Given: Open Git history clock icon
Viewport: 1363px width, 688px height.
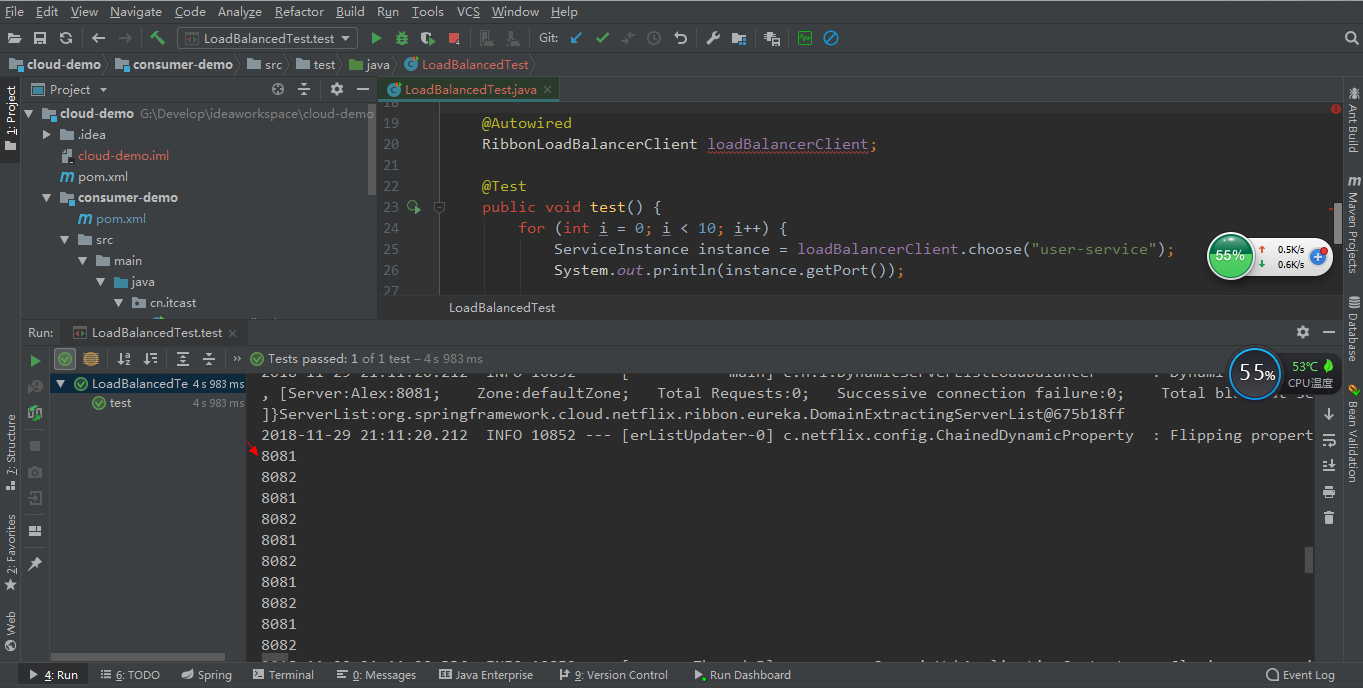Looking at the screenshot, I should [654, 38].
